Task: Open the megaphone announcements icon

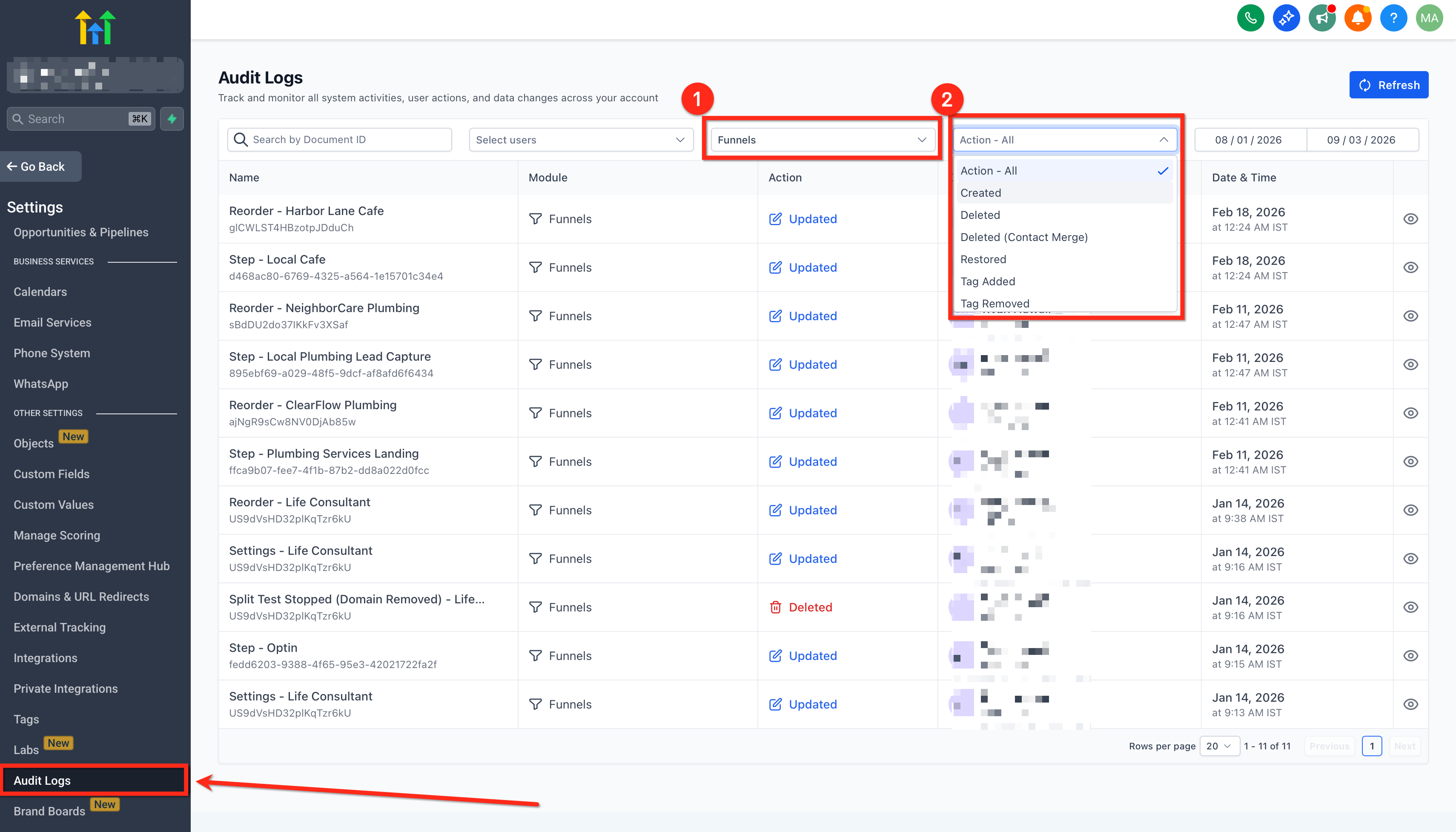Action: pyautogui.click(x=1322, y=18)
